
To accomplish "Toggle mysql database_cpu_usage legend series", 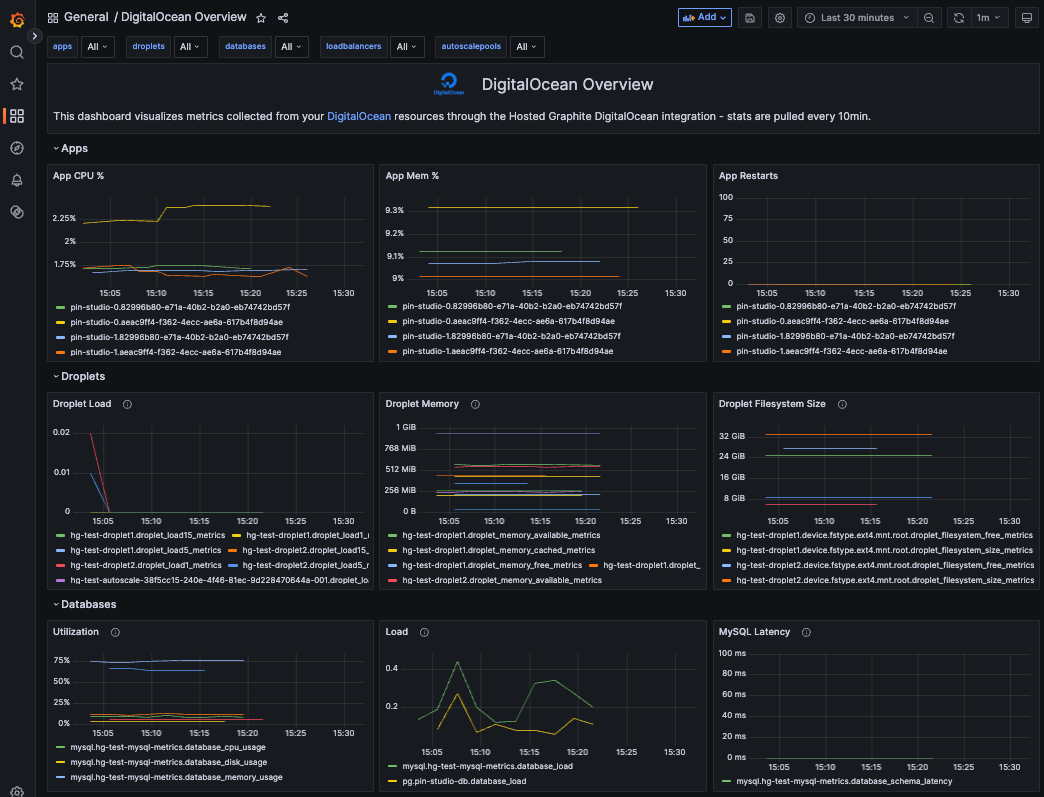I will 168,747.
